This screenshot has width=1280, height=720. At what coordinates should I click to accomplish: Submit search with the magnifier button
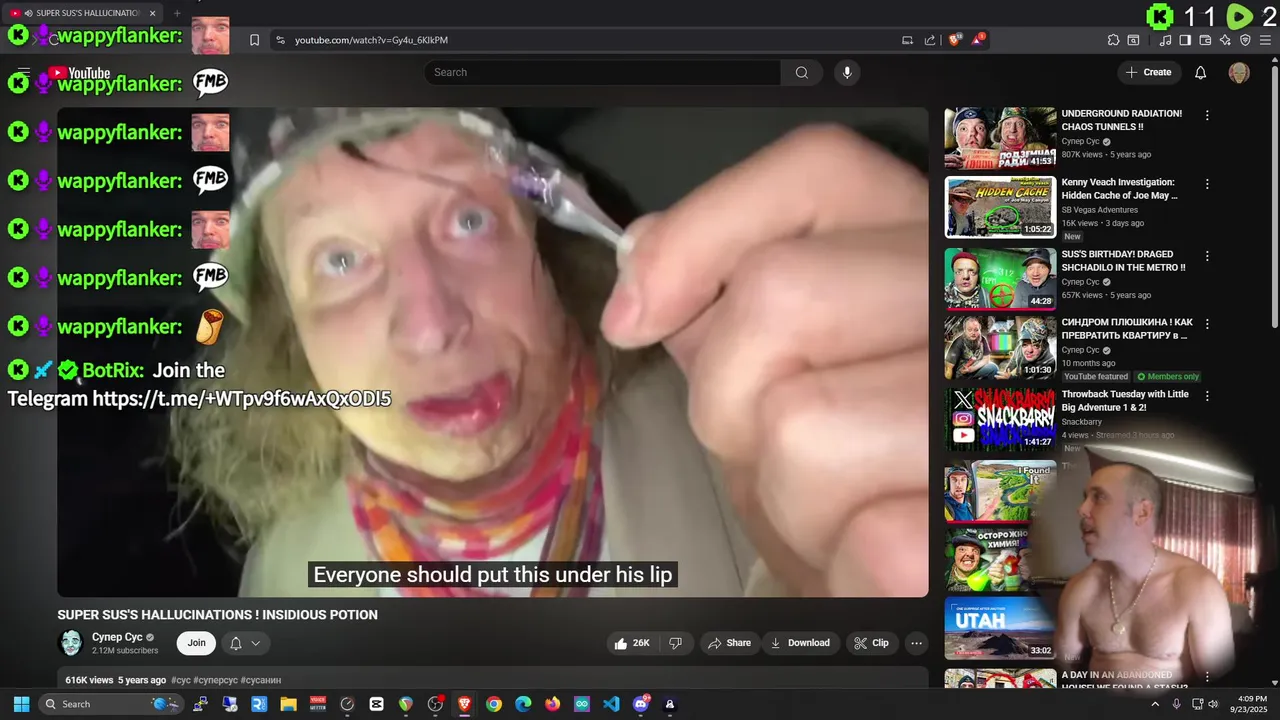[x=801, y=72]
